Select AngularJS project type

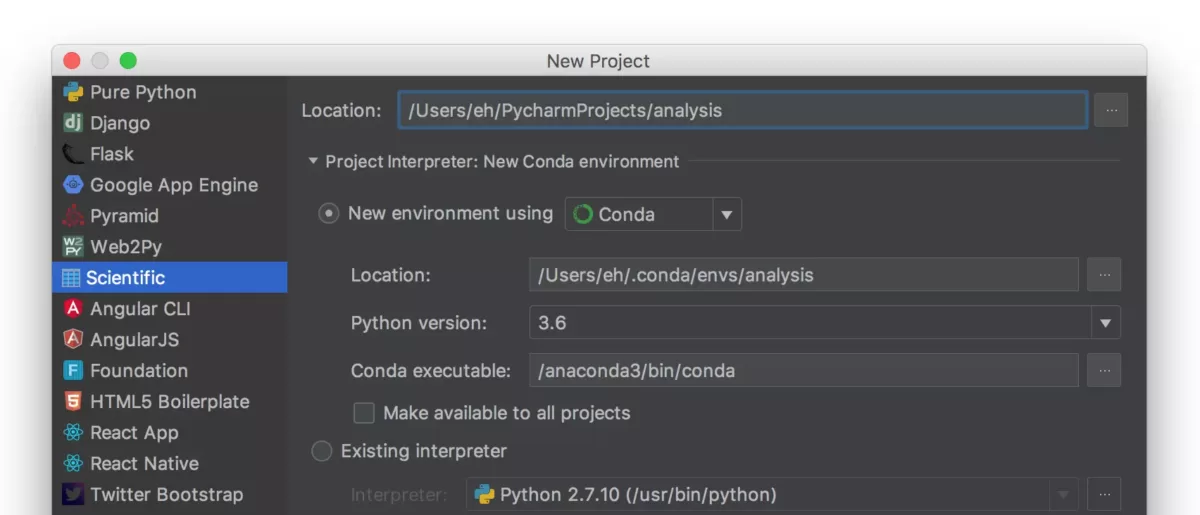(169, 340)
